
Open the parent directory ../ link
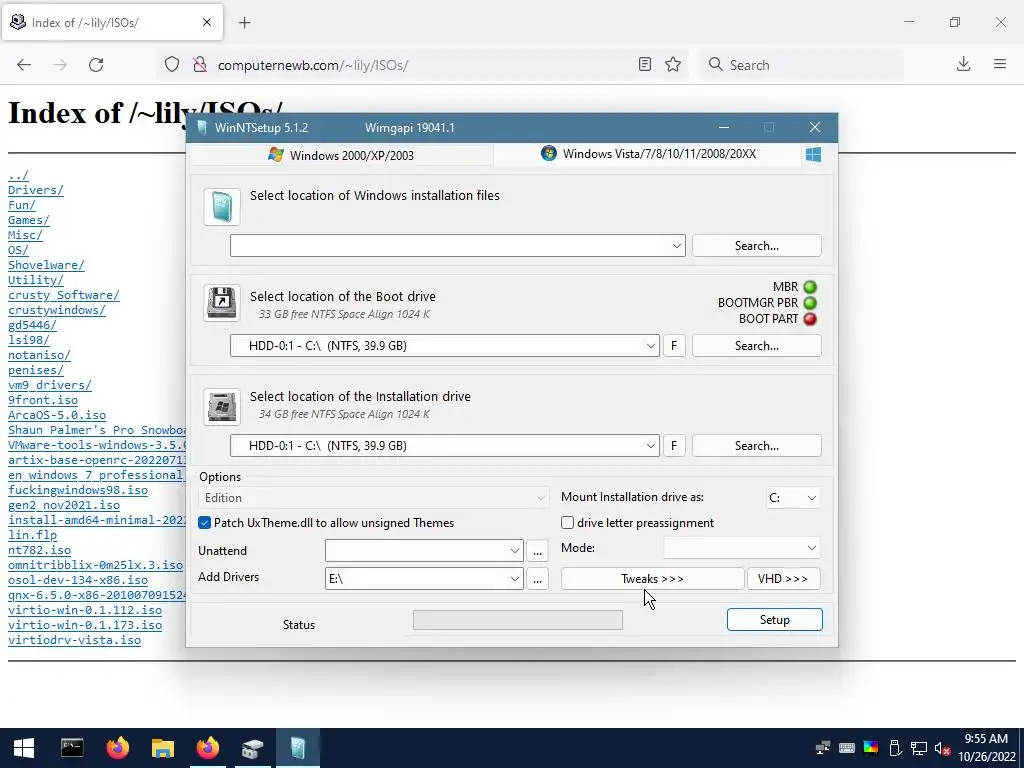click(18, 176)
